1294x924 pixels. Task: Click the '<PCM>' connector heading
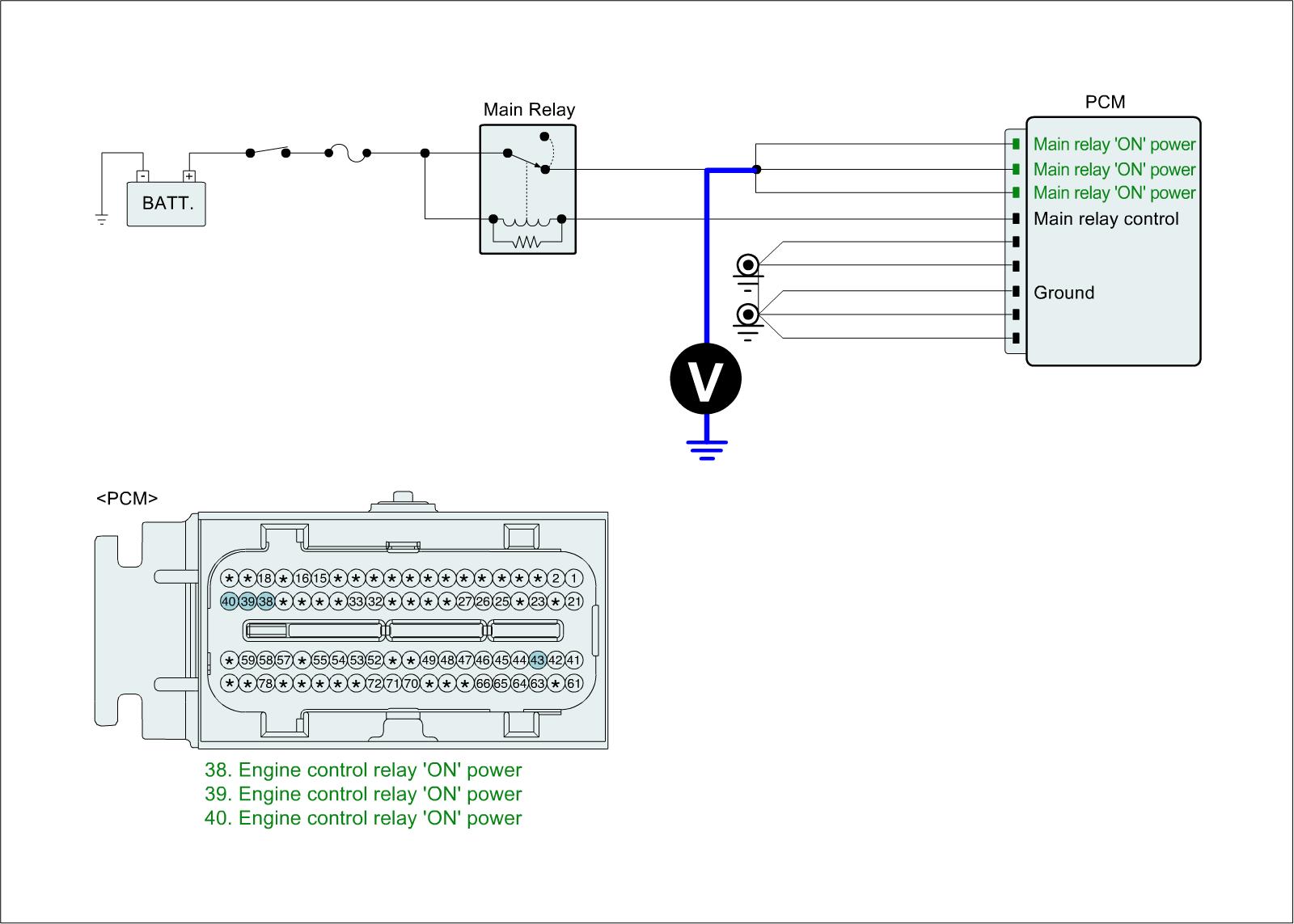[x=127, y=498]
